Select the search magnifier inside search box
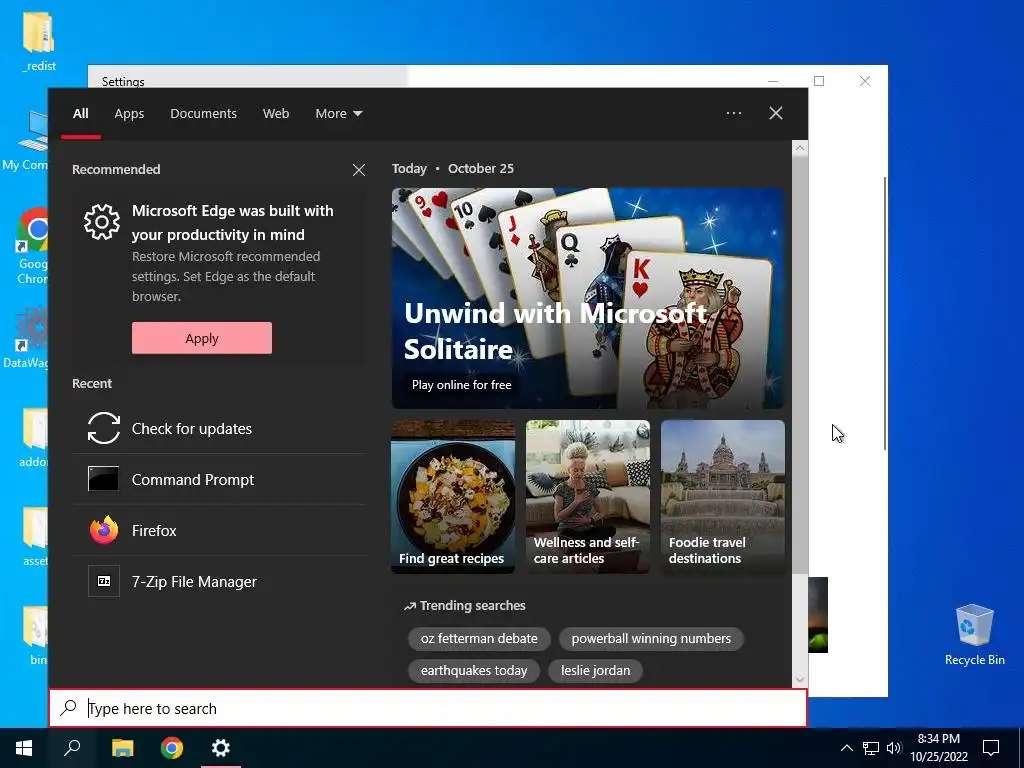This screenshot has width=1024, height=768. [69, 708]
